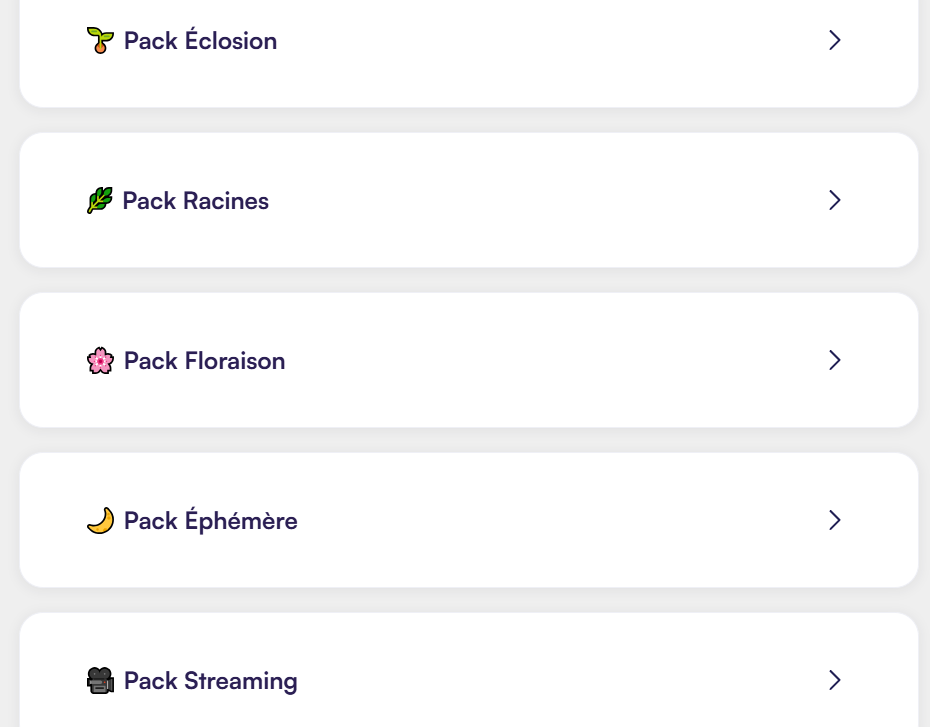
Task: Click the leafy herb icon beside Pack Racines
Action: pos(100,200)
